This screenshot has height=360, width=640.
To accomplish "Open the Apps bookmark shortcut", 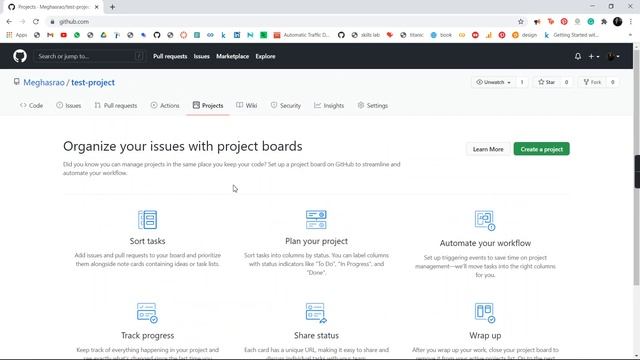I will (17, 35).
